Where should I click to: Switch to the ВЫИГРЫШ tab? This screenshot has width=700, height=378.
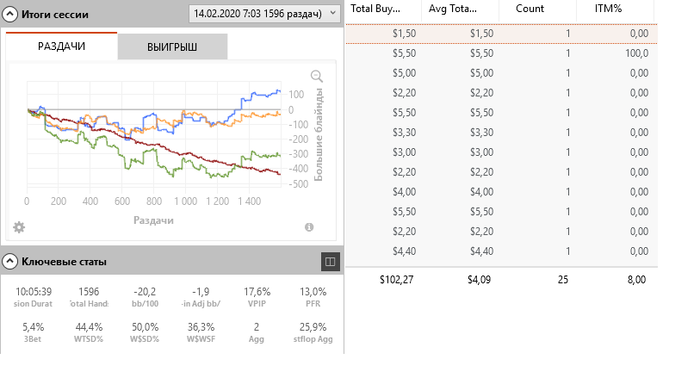pyautogui.click(x=172, y=47)
